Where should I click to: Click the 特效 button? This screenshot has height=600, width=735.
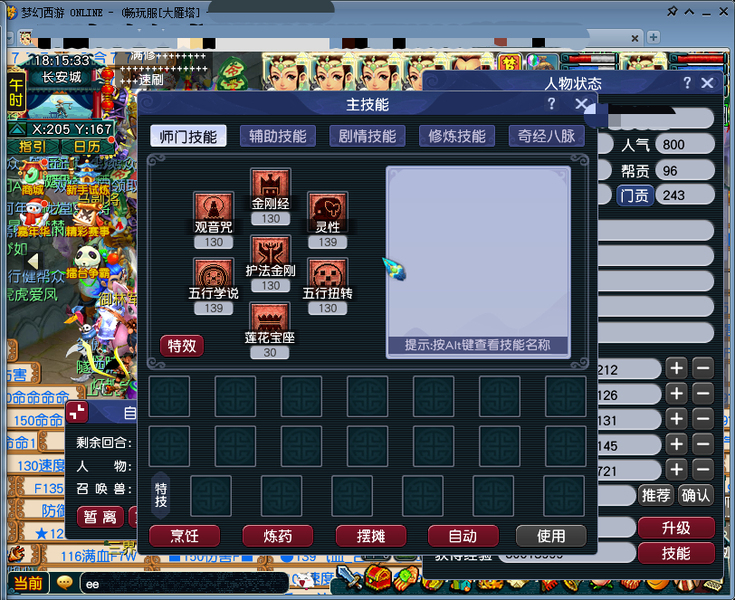click(182, 346)
